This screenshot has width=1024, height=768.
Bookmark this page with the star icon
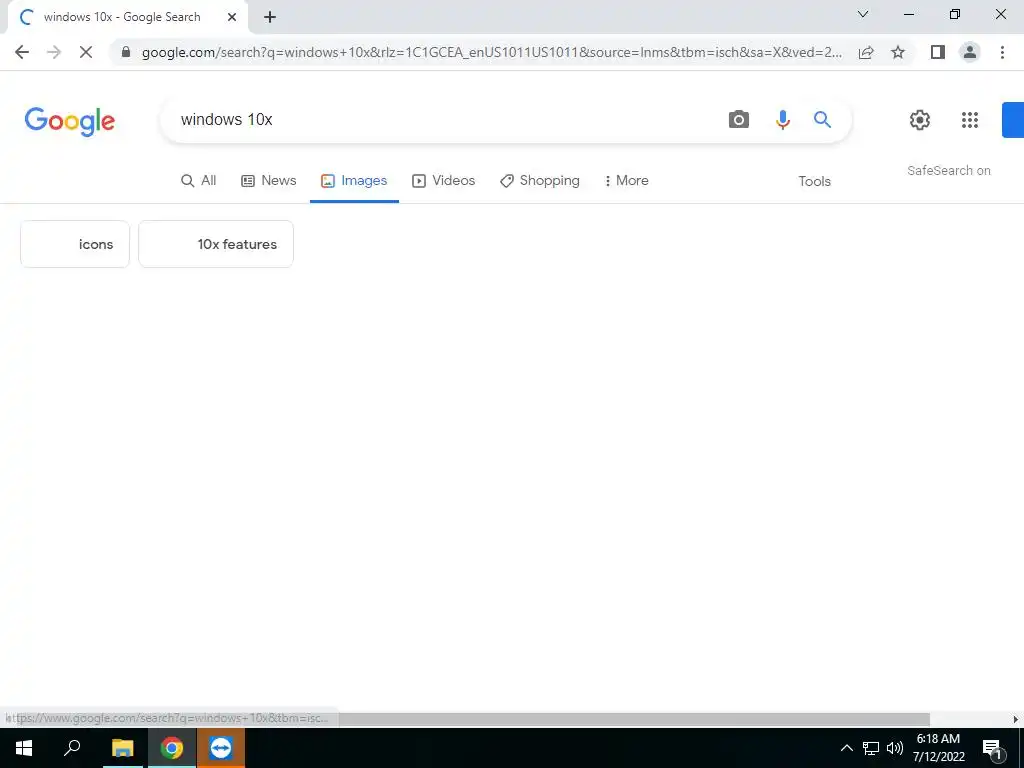coord(898,52)
